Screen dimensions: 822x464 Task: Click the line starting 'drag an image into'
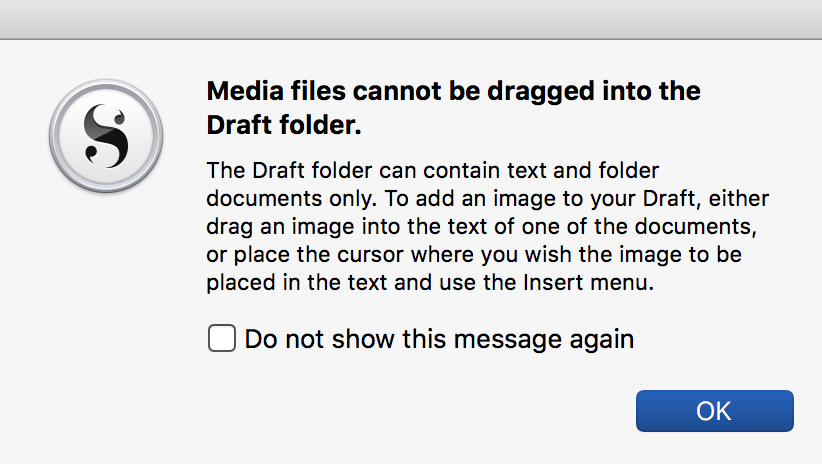482,227
